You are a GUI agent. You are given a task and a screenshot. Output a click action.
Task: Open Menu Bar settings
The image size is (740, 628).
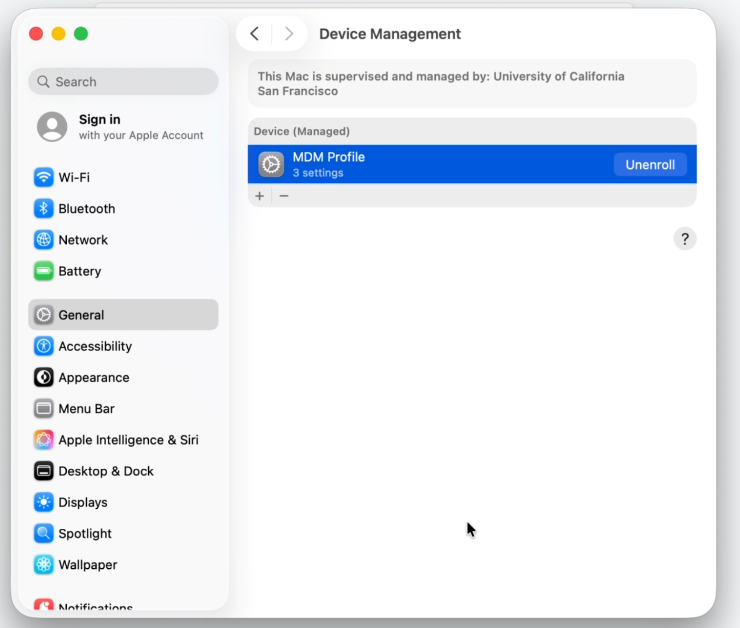coord(86,409)
